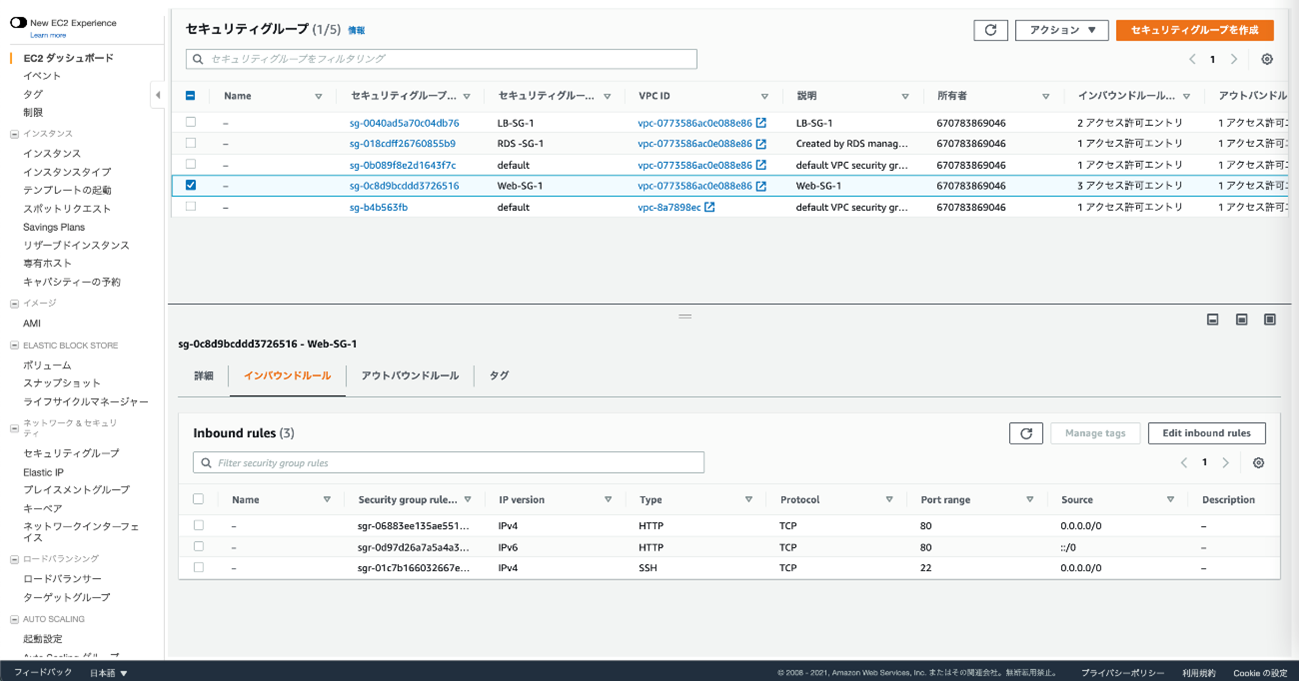Refresh the Inbound rules list
This screenshot has width=1299, height=681.
[1026, 433]
